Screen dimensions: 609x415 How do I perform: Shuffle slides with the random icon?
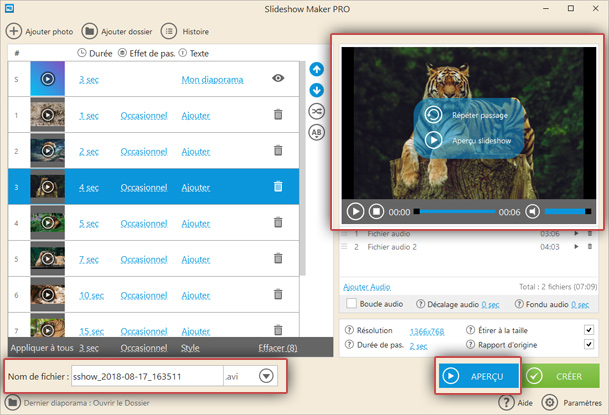[317, 111]
